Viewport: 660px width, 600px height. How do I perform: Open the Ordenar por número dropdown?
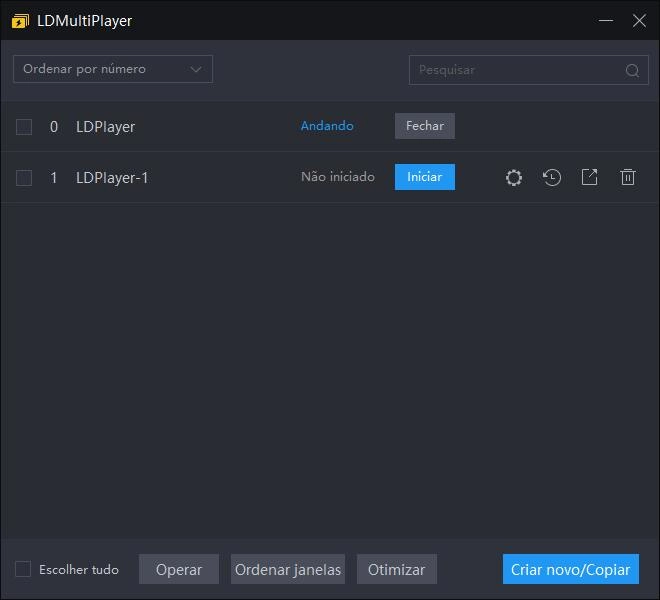(x=113, y=69)
